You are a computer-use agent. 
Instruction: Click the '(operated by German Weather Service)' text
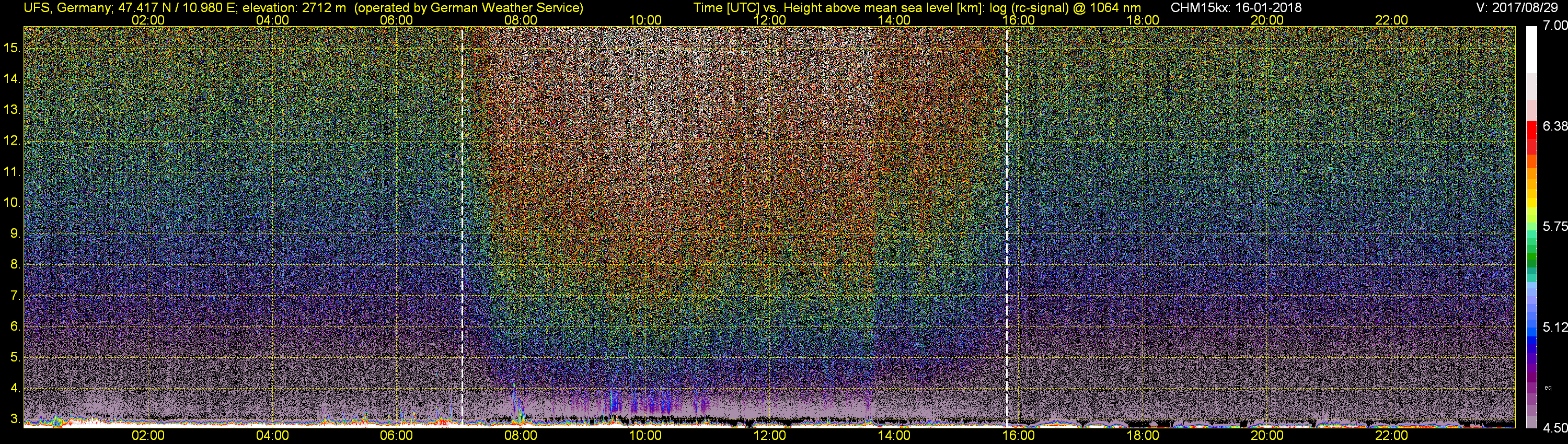[x=468, y=8]
